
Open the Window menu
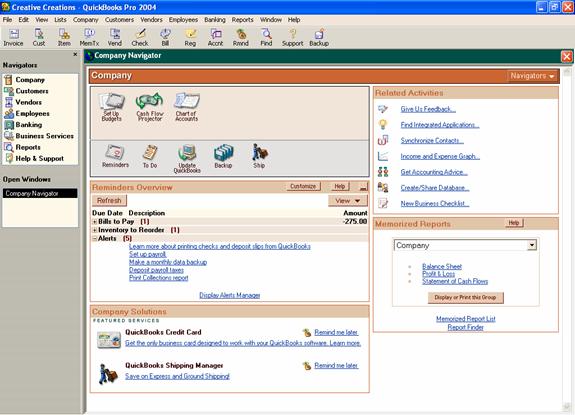click(271, 20)
